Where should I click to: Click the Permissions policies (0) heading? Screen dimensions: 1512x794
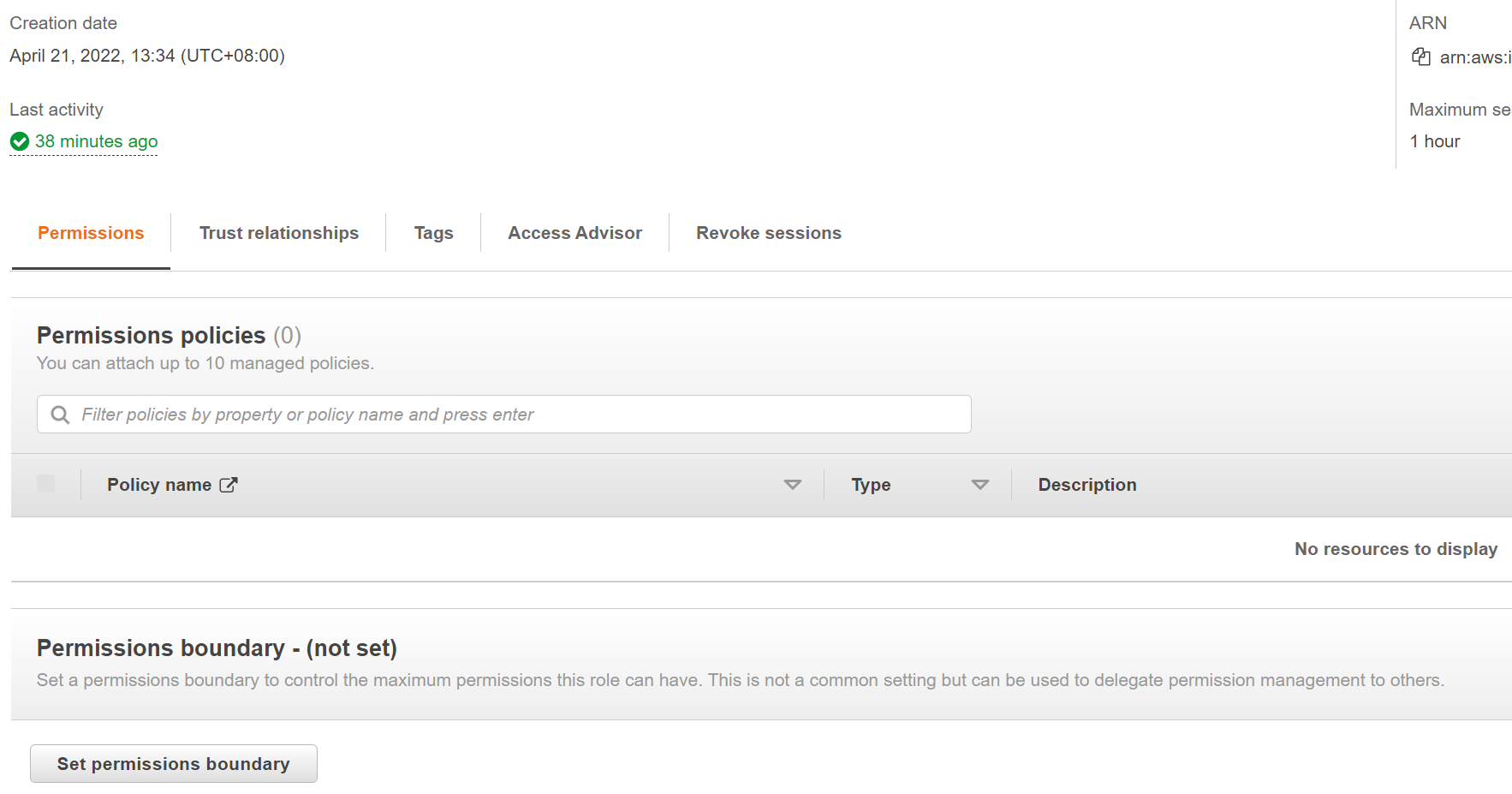170,335
